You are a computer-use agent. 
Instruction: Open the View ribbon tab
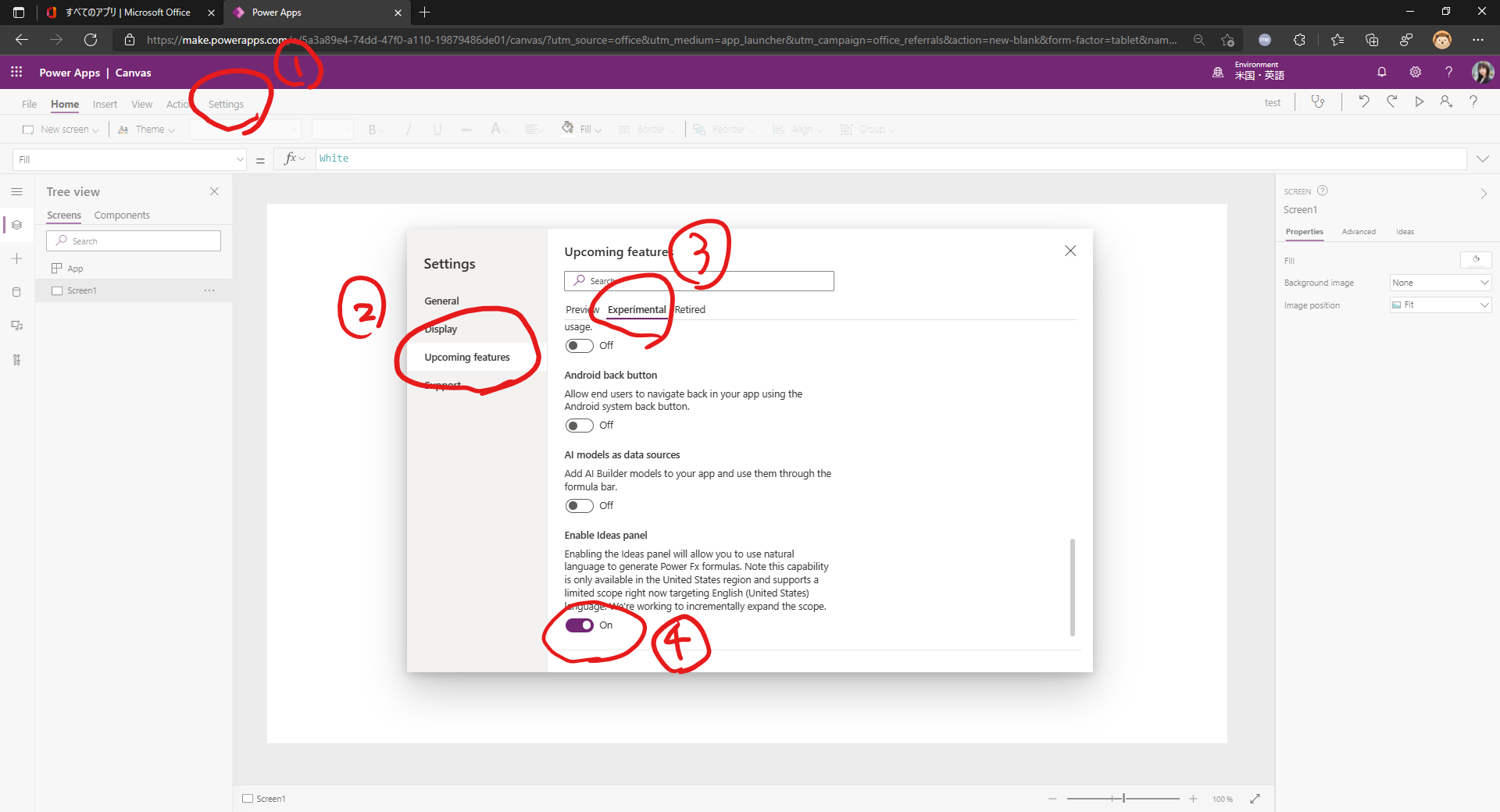(141, 104)
